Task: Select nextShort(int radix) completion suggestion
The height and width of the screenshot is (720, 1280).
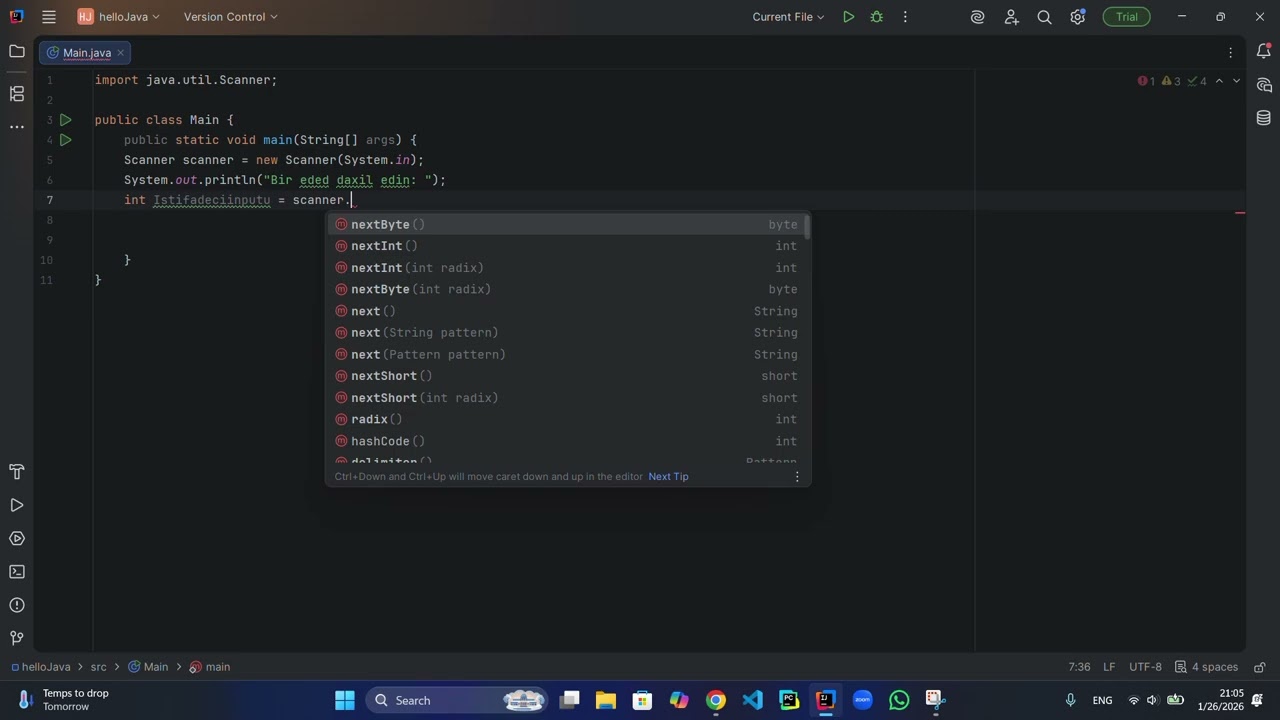Action: tap(567, 398)
